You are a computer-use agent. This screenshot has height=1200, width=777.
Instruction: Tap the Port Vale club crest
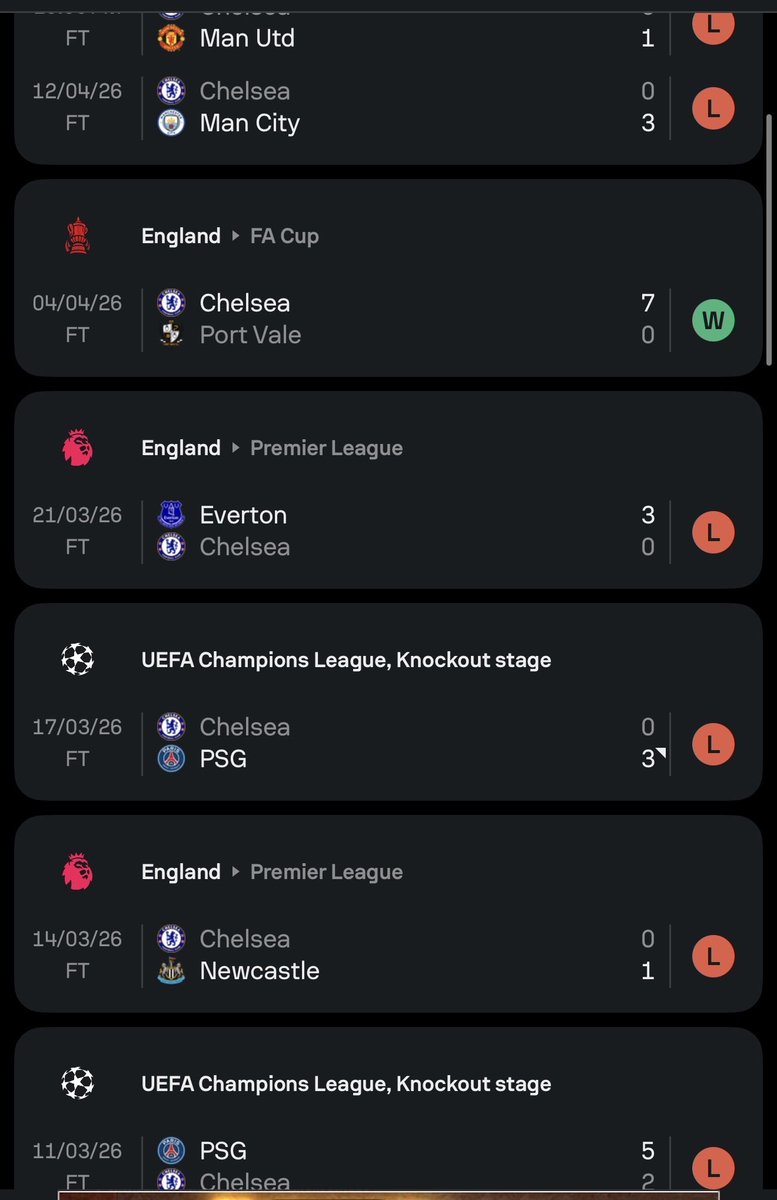point(171,335)
